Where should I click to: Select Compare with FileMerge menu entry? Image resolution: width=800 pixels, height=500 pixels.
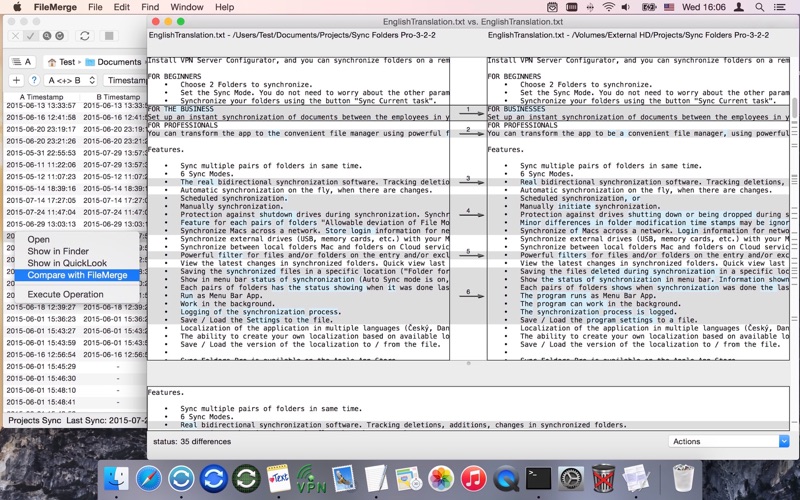(x=77, y=275)
